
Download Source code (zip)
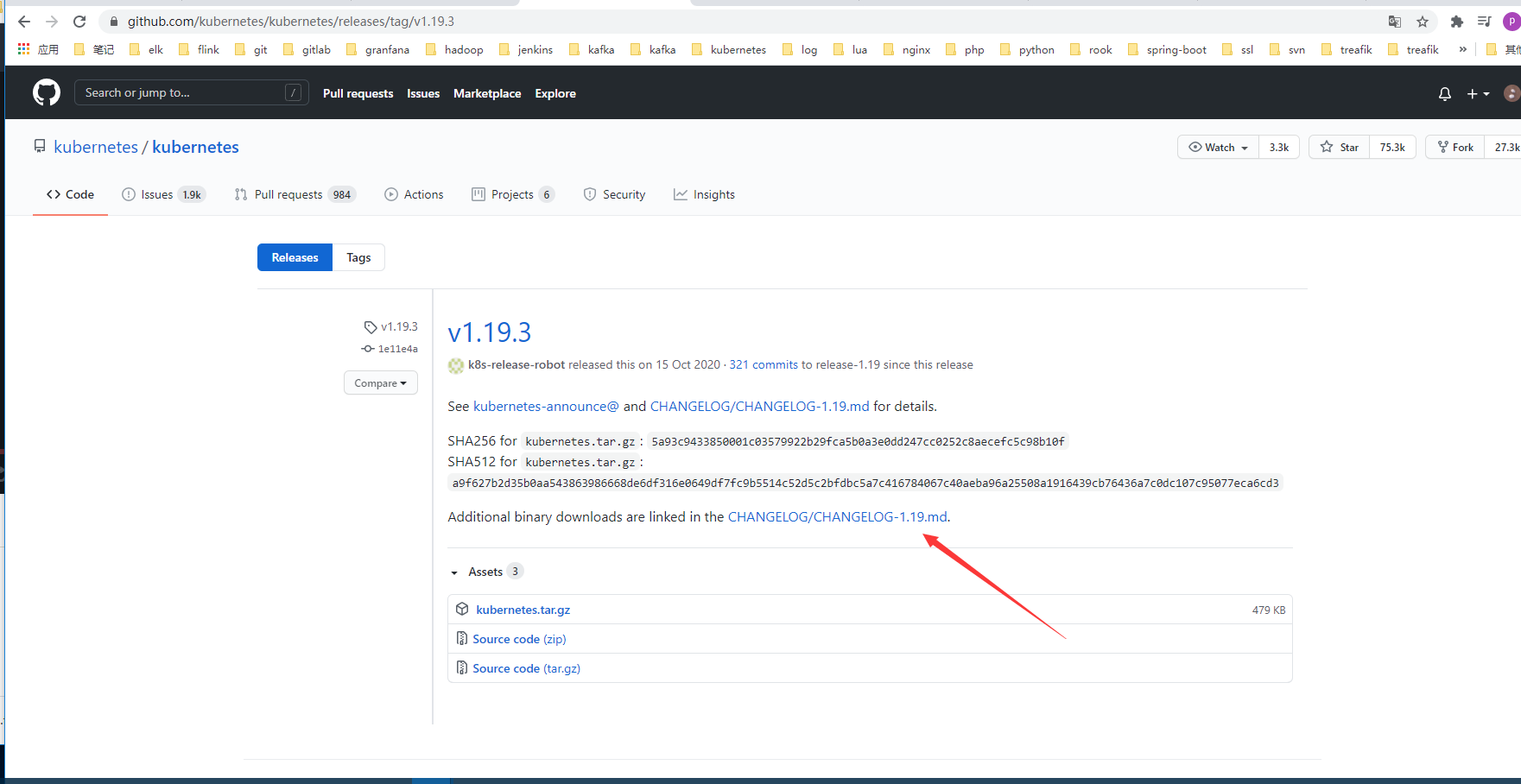[x=519, y=639]
